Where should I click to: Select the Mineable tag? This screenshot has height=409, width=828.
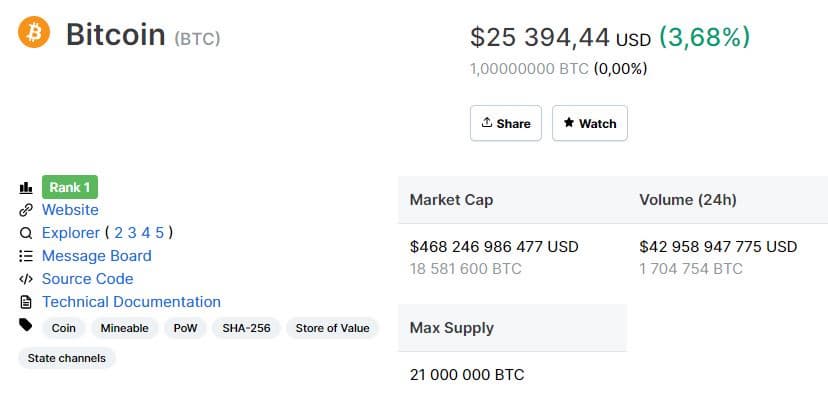125,328
